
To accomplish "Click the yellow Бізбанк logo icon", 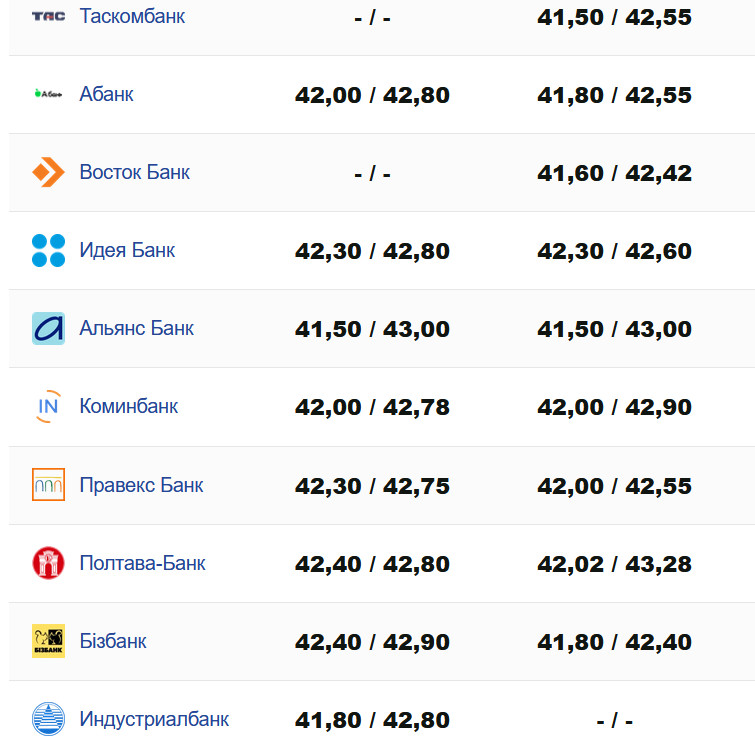I will (x=48, y=641).
